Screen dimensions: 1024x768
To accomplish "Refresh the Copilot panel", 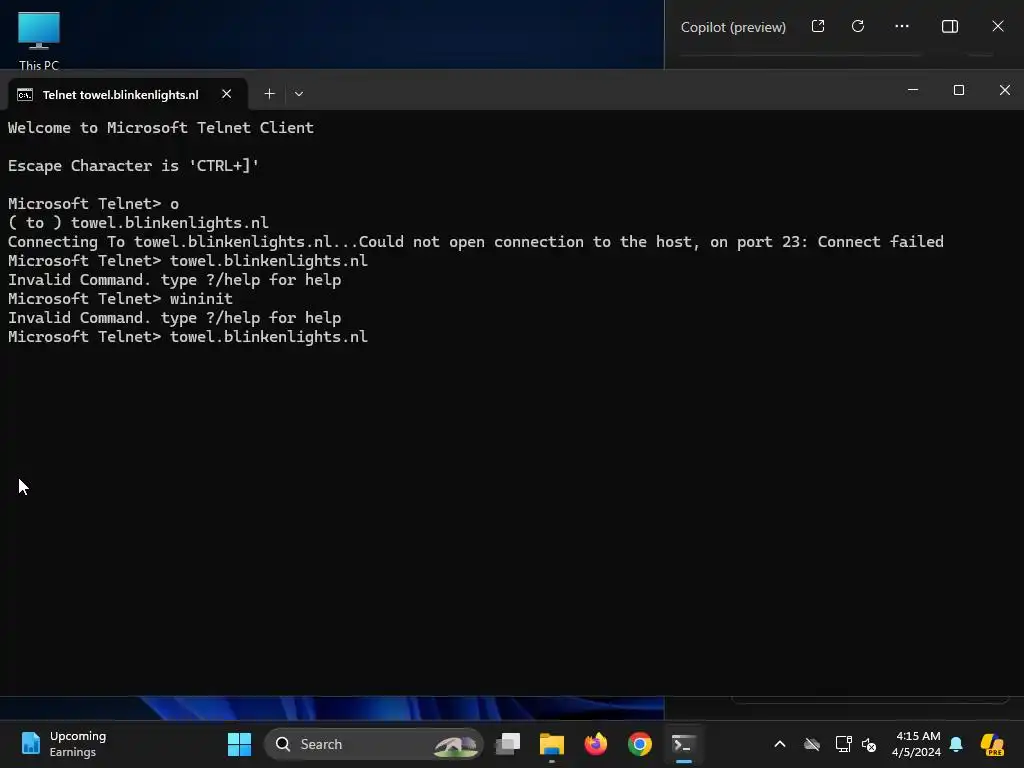I will (x=858, y=26).
